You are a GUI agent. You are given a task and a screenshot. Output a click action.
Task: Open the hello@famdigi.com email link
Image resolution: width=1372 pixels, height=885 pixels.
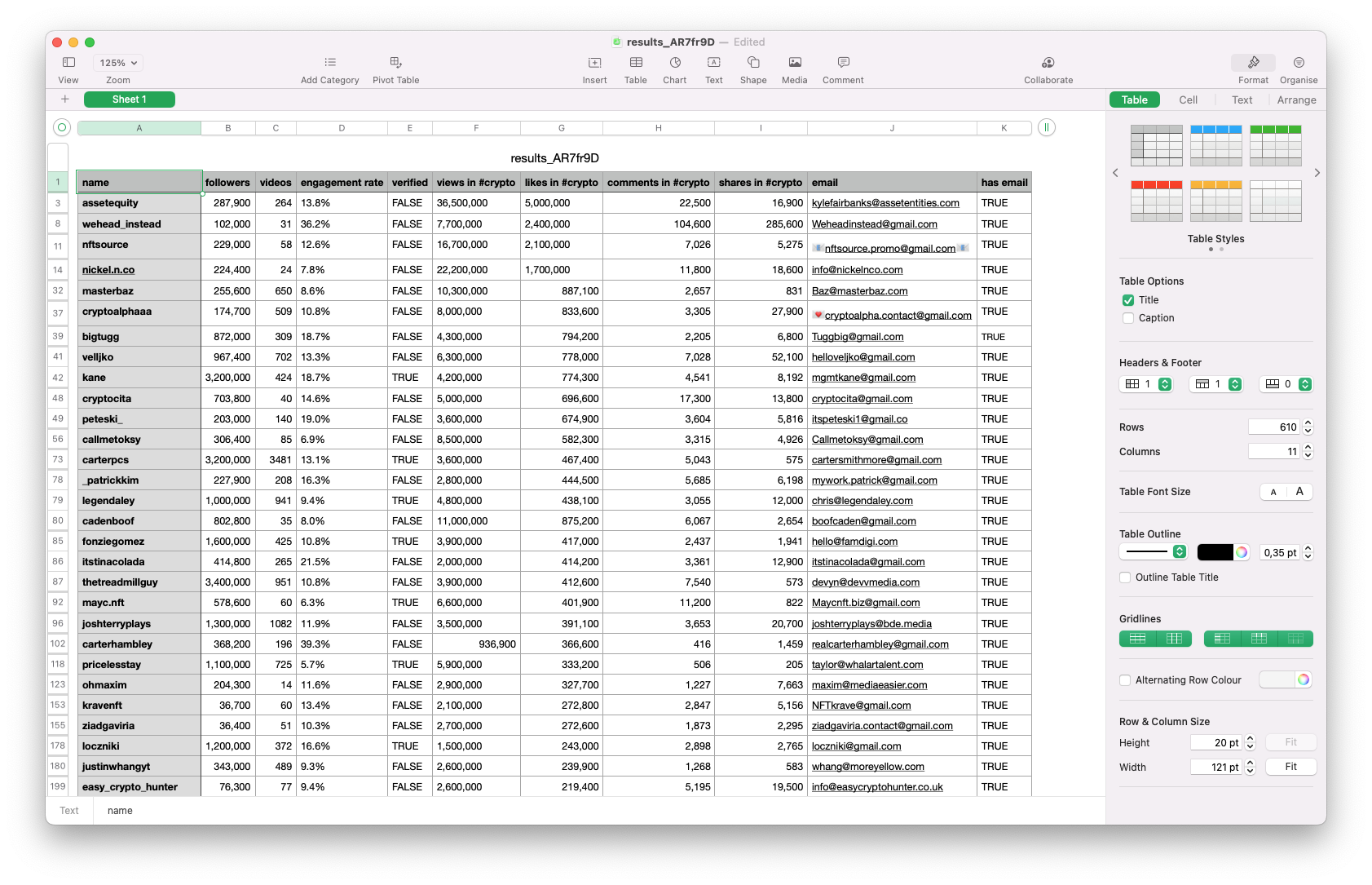click(854, 542)
